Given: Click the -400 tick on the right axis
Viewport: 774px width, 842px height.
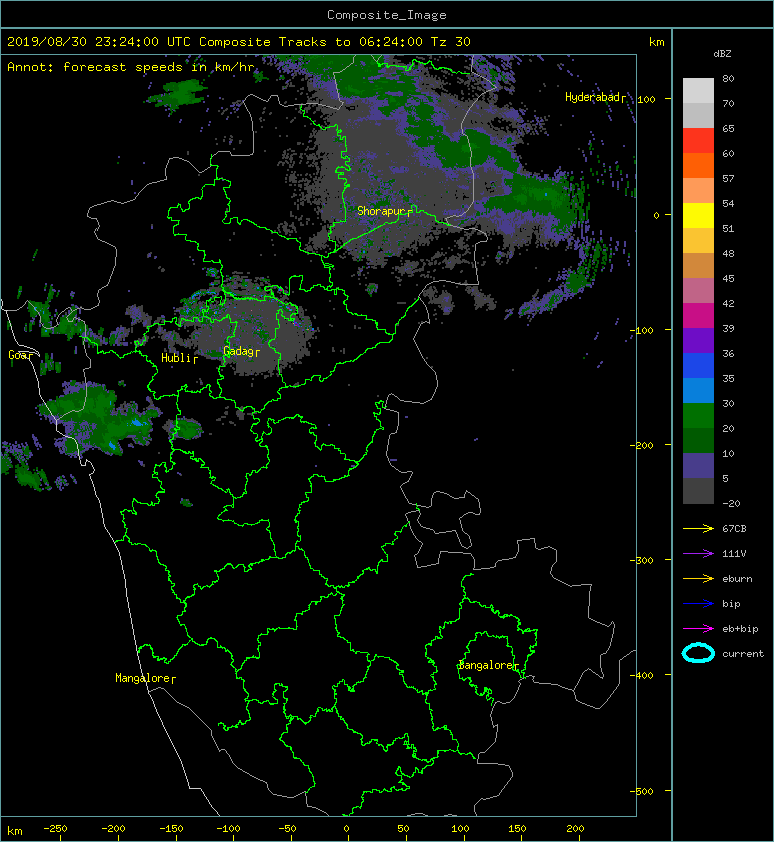Looking at the screenshot, I should (642, 675).
